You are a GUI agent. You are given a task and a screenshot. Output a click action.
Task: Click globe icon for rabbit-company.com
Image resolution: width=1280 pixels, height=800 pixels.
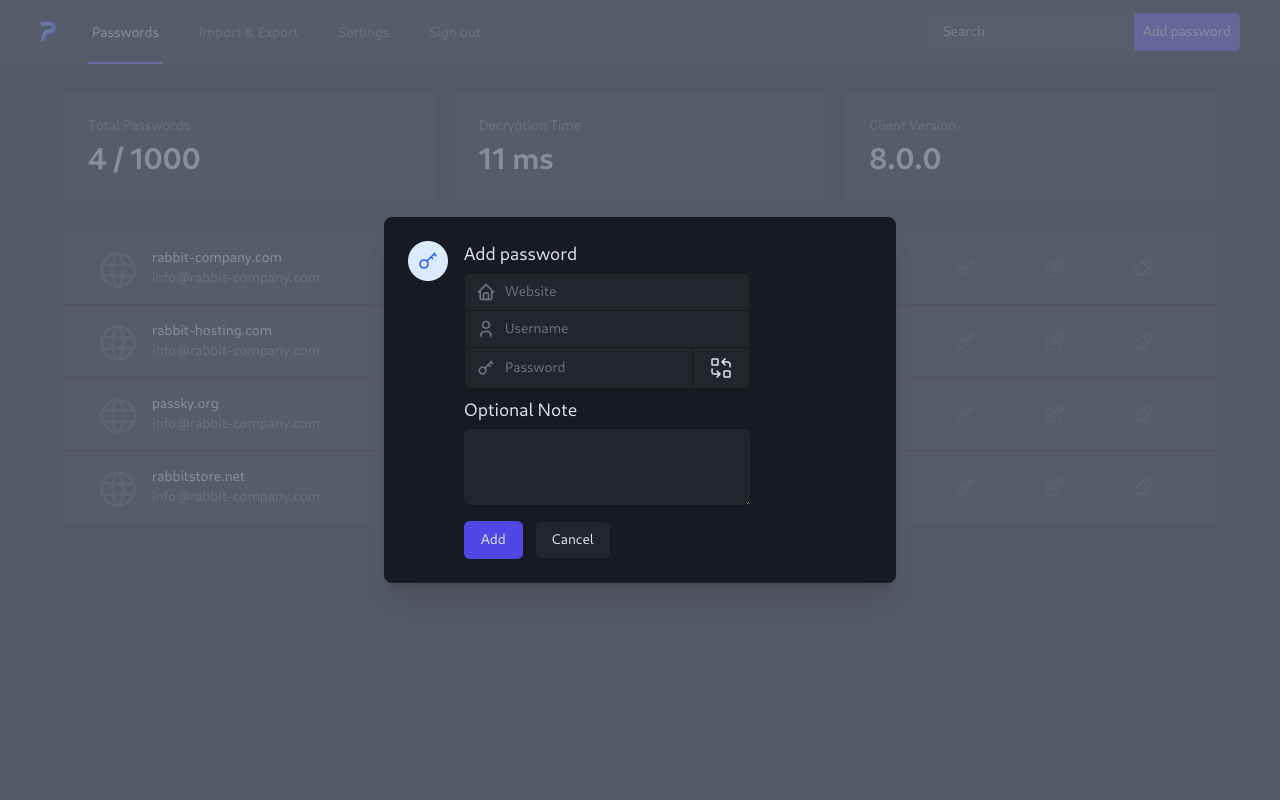pos(118,269)
